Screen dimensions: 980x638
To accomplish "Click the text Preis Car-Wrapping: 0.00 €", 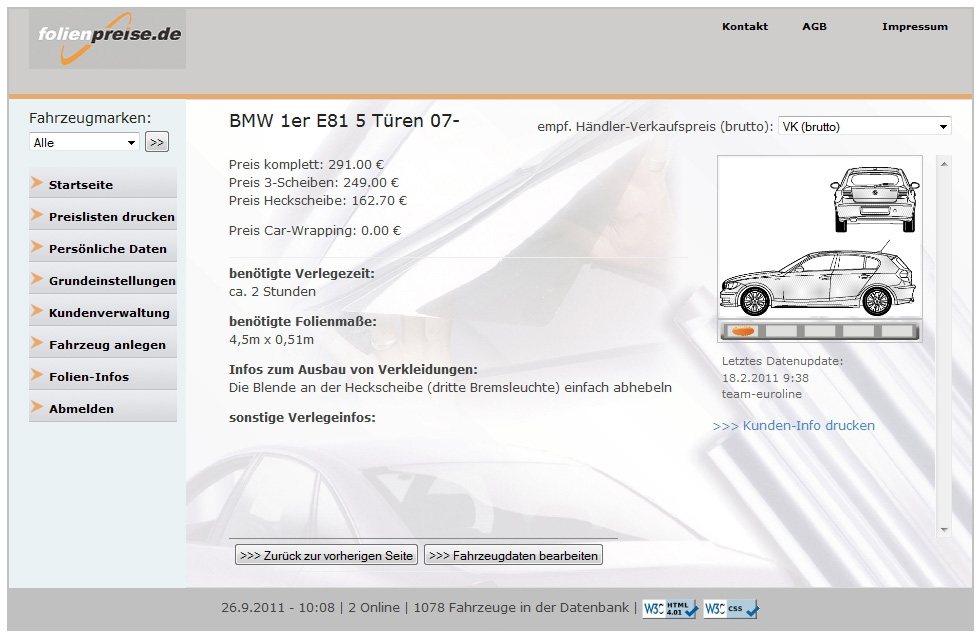I will pos(315,231).
